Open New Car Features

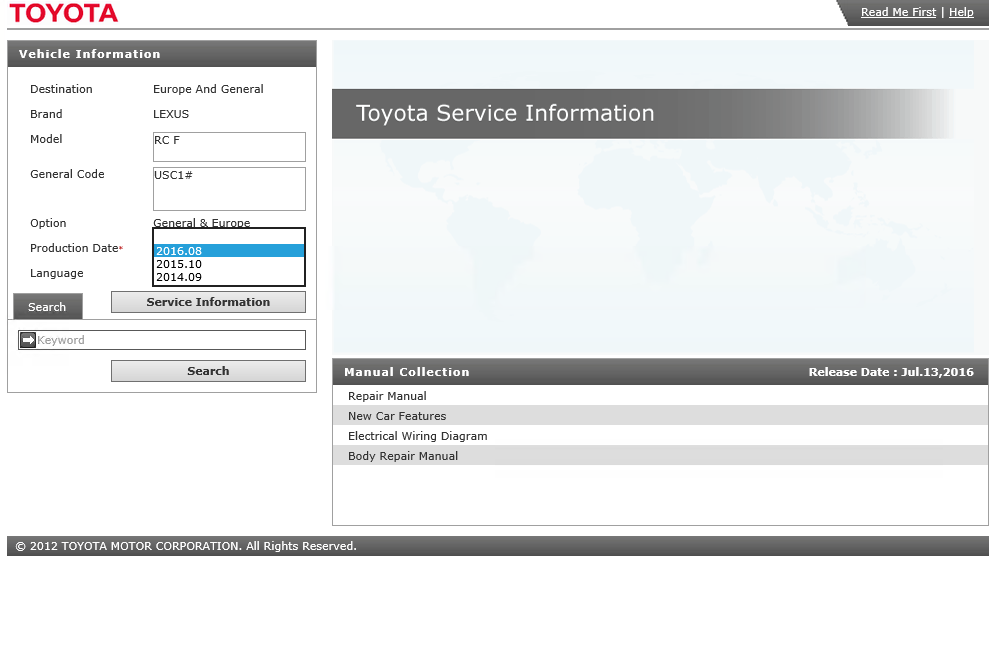(397, 416)
